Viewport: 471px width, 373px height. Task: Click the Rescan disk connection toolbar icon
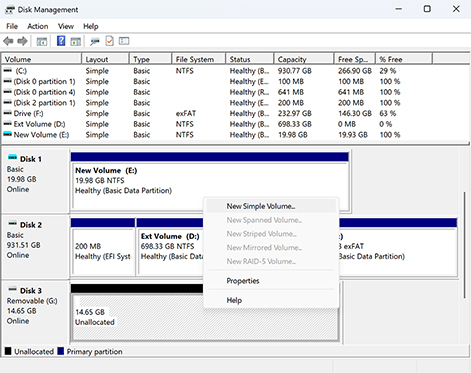click(x=95, y=41)
